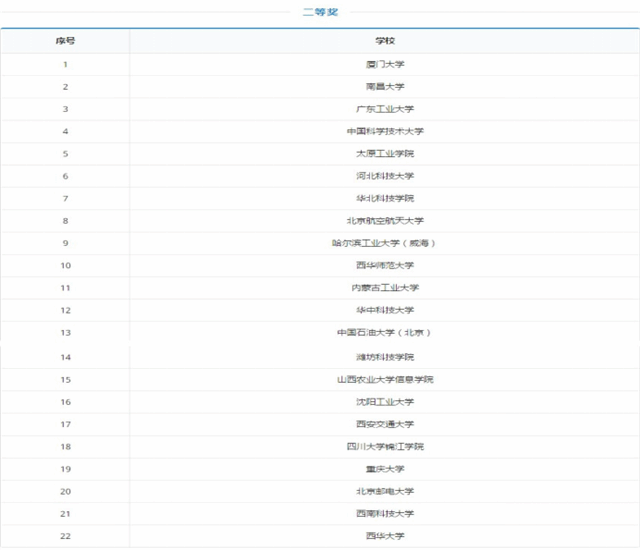Click serial number 1 cell
This screenshot has height=550, width=640.
[x=65, y=64]
